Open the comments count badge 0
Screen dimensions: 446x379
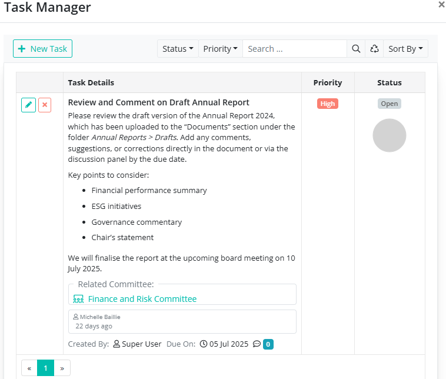tap(268, 344)
